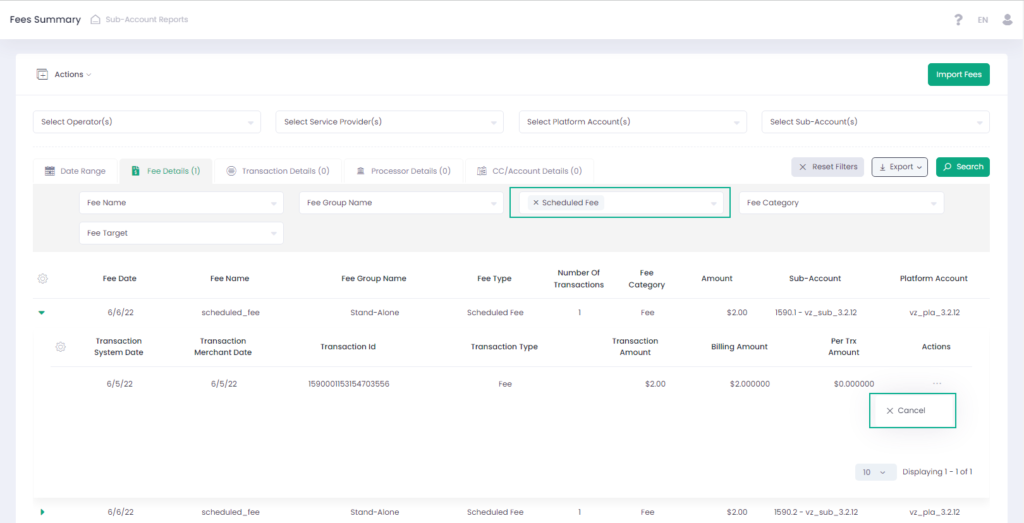Image resolution: width=1024 pixels, height=523 pixels.
Task: Click the home icon beside Sub-Account Reports
Action: click(95, 20)
